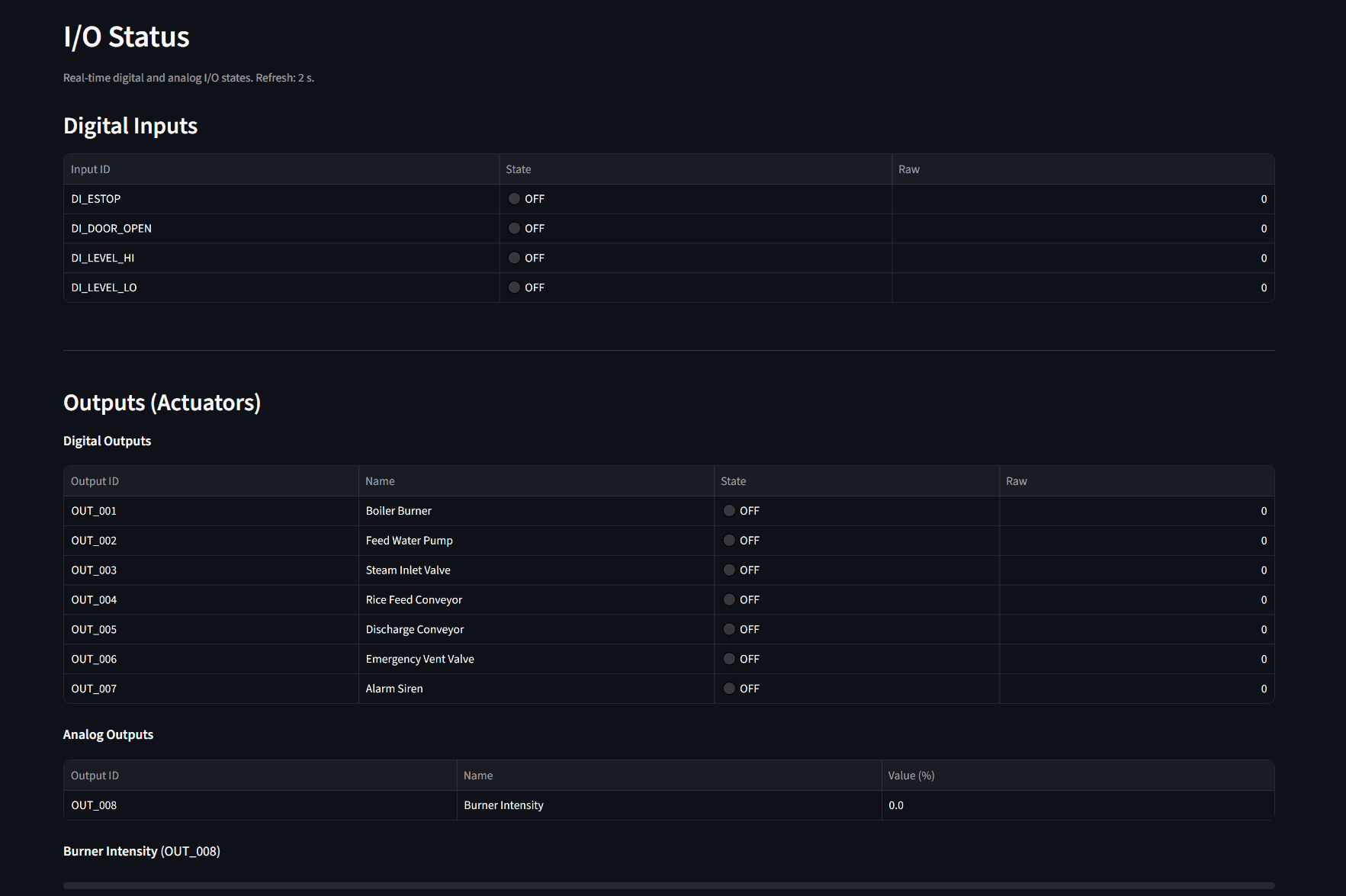Screen dimensions: 1346x896
Task: Click the Feed Water Pump state dot
Action: 729,540
